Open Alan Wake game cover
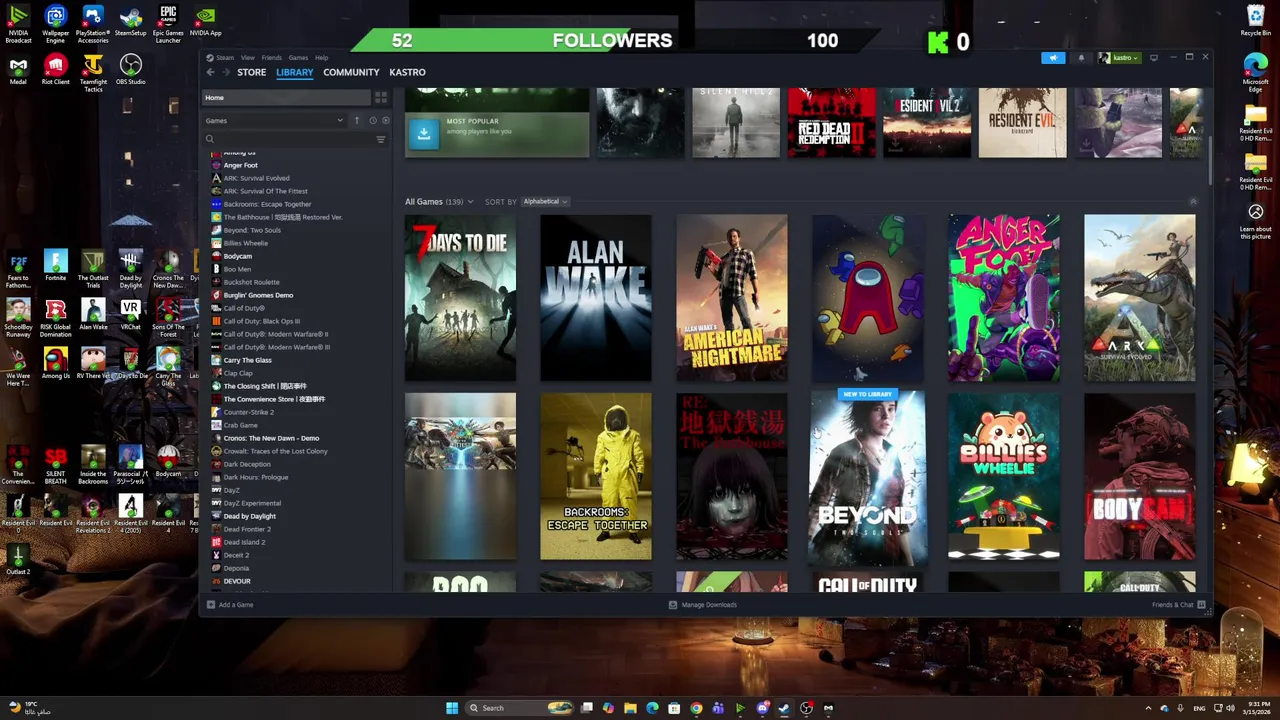 click(596, 297)
